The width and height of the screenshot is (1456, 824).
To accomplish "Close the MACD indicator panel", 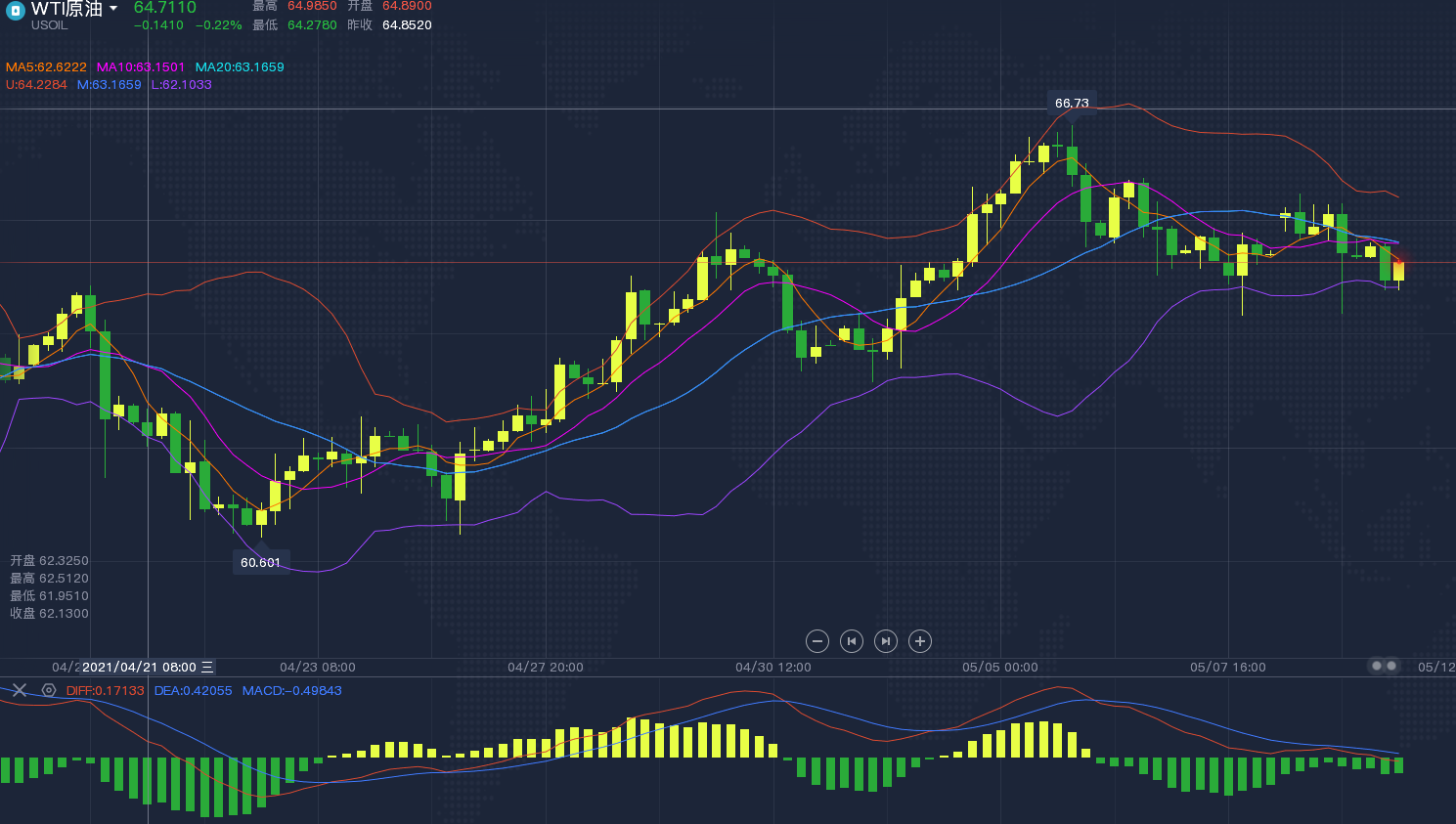I will tap(19, 690).
